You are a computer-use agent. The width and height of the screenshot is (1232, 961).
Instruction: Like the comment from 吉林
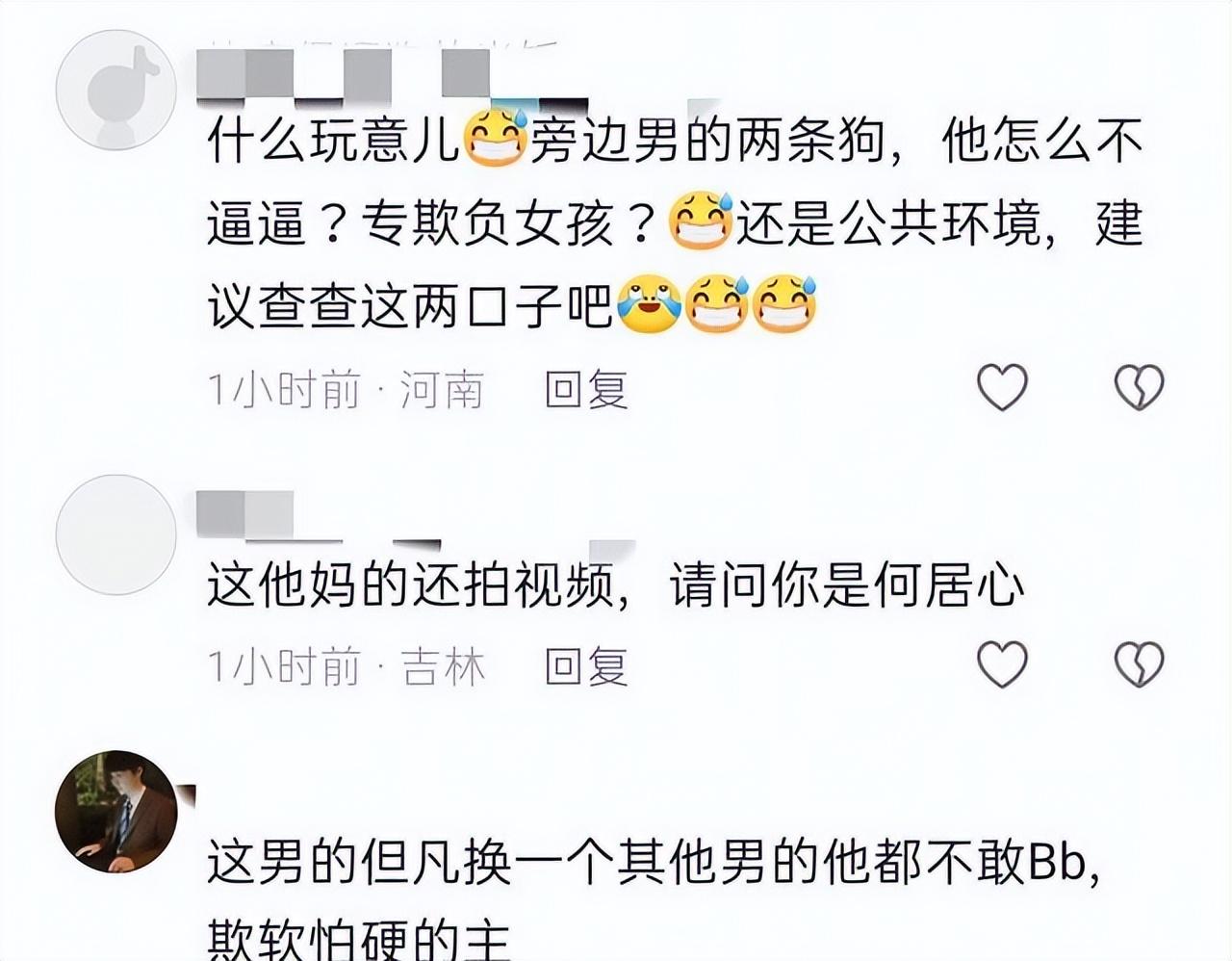[1002, 664]
